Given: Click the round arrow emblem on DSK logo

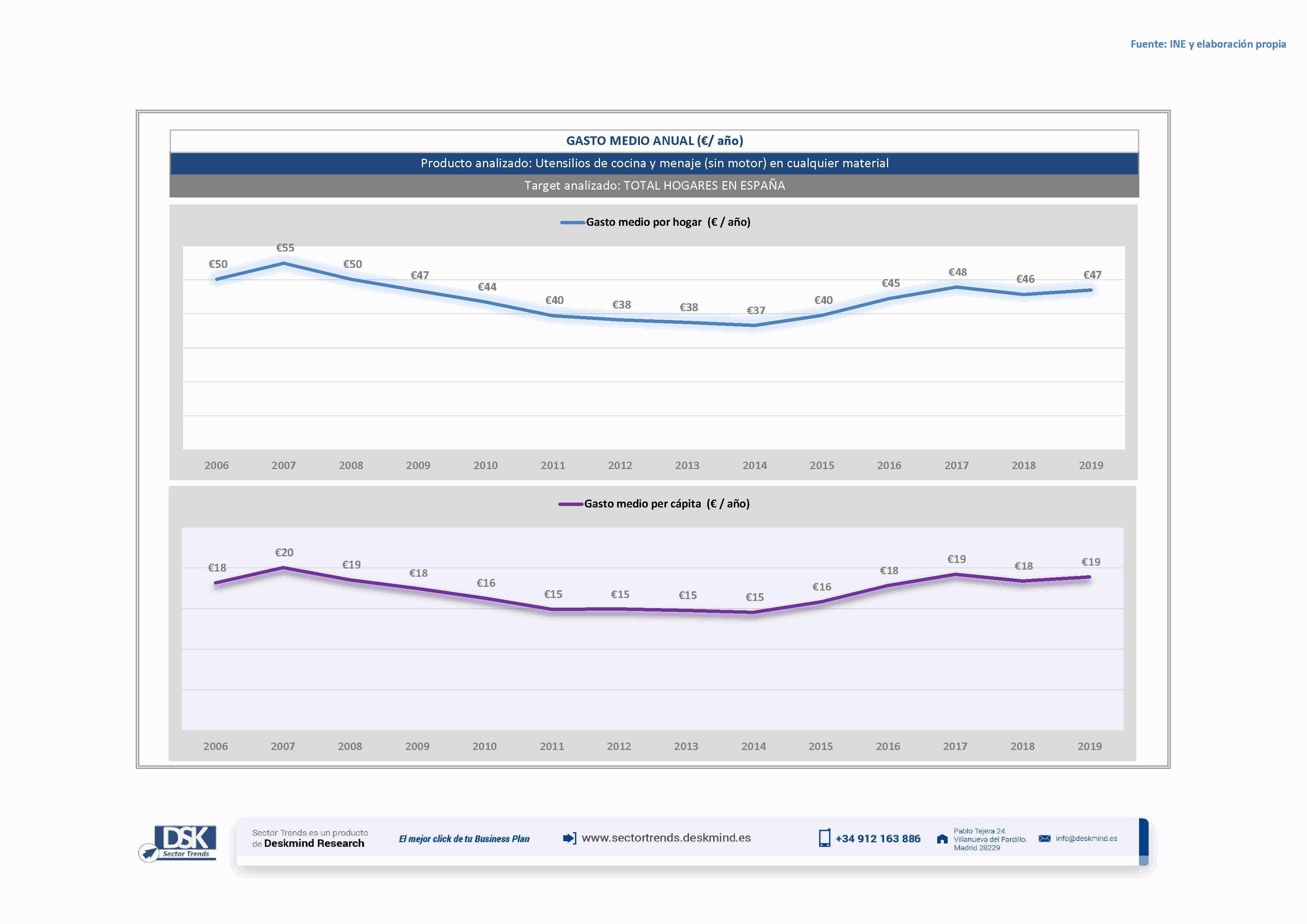Looking at the screenshot, I should pyautogui.click(x=149, y=853).
